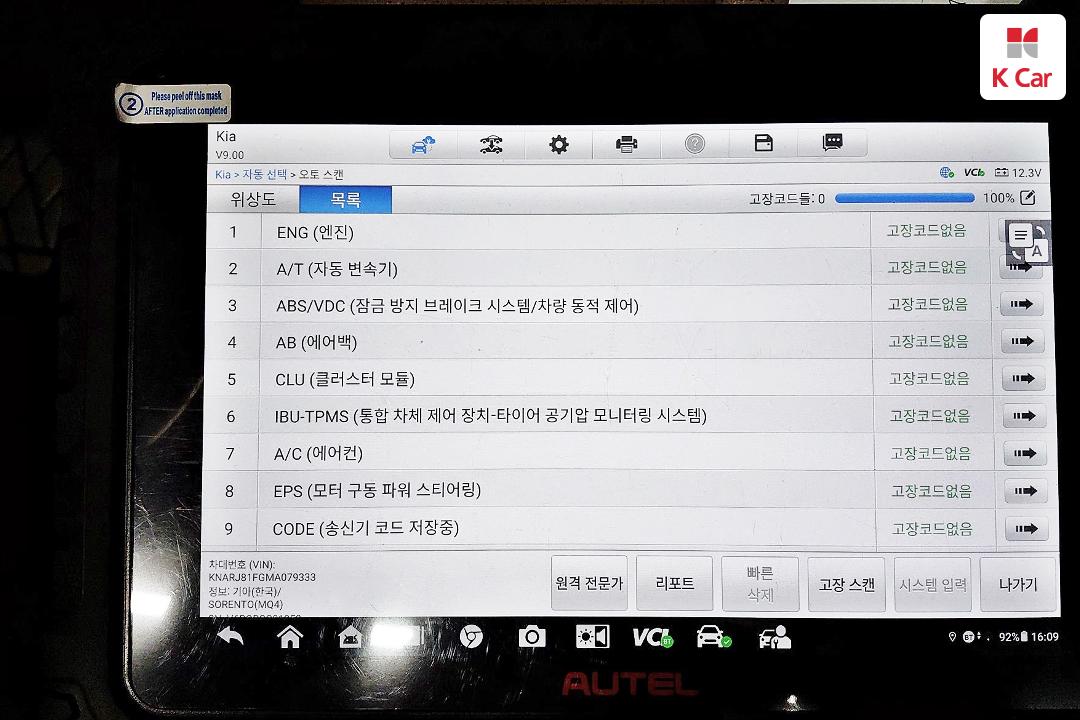1080x720 pixels.
Task: Open the message feedback icon
Action: click(832, 144)
